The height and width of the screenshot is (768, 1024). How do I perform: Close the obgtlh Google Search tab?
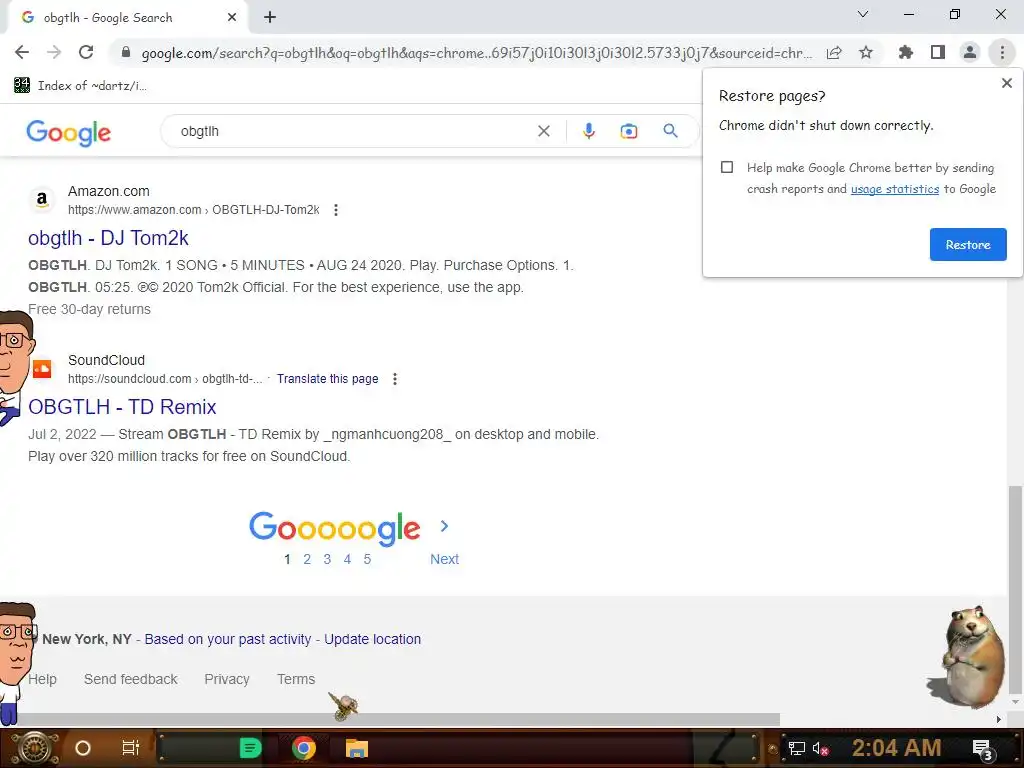[x=232, y=18]
